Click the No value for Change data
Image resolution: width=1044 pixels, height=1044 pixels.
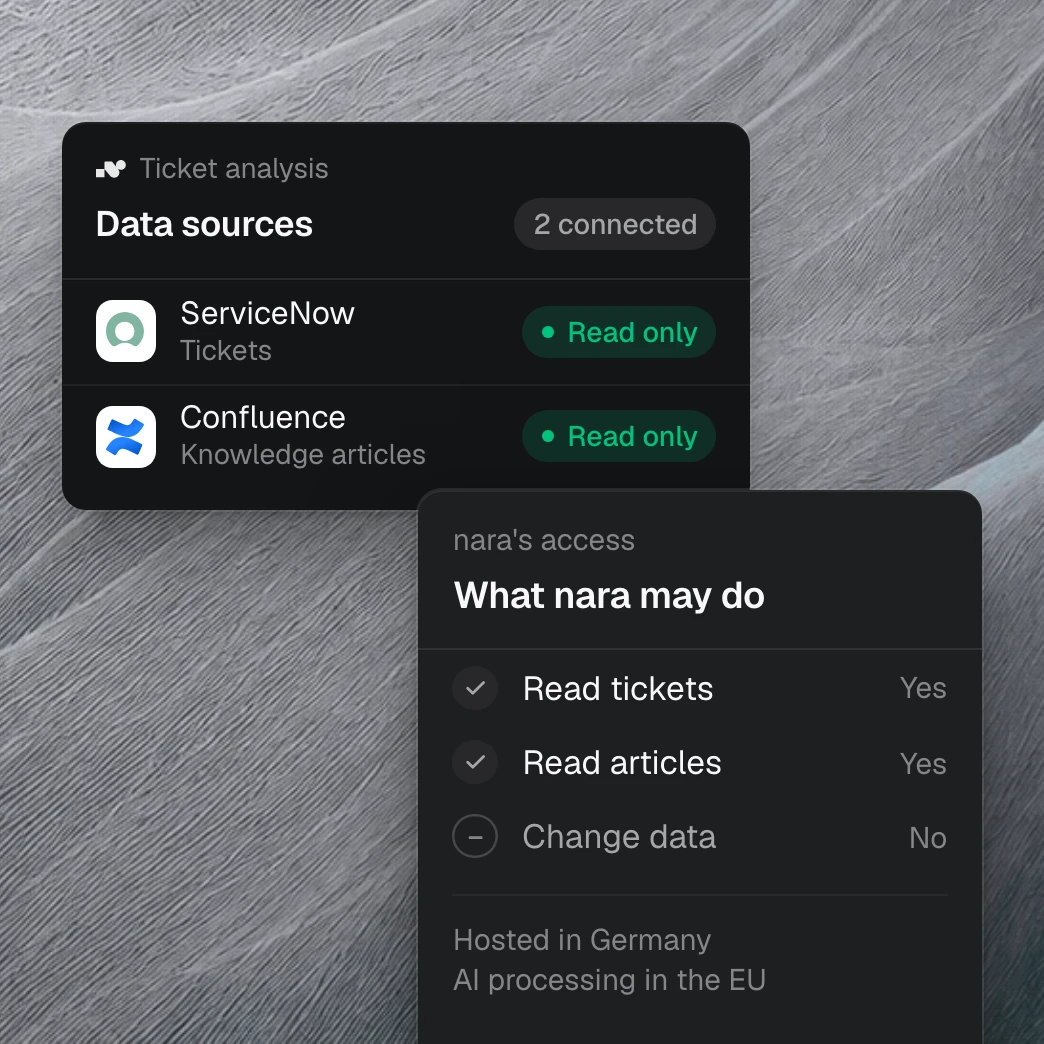(928, 838)
